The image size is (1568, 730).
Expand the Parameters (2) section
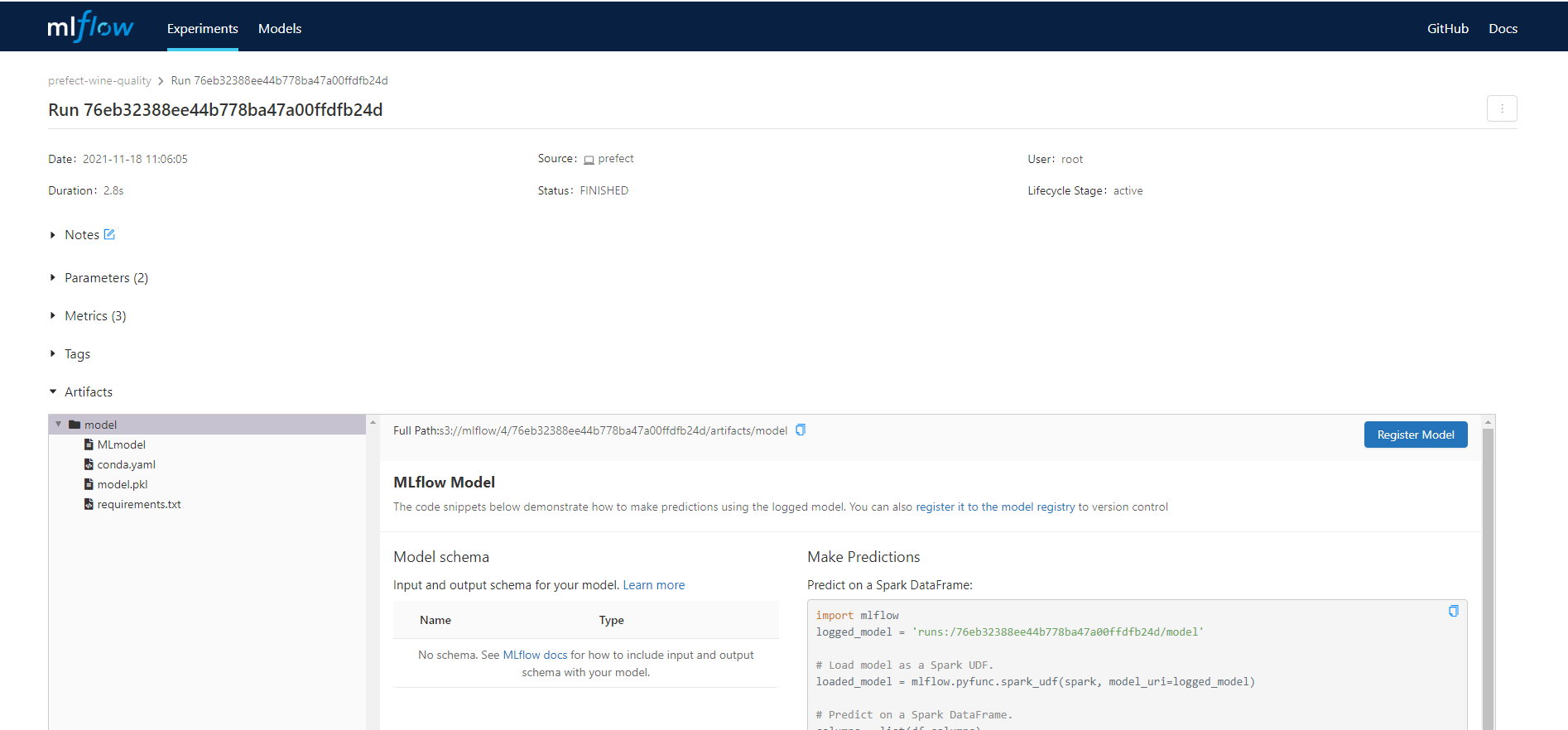[53, 277]
